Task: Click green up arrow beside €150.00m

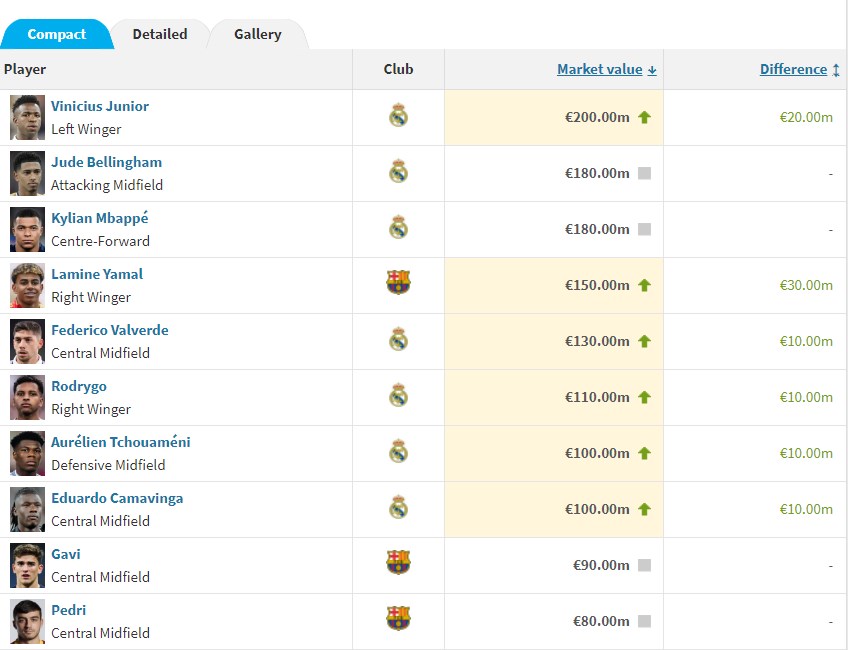Action: [644, 286]
